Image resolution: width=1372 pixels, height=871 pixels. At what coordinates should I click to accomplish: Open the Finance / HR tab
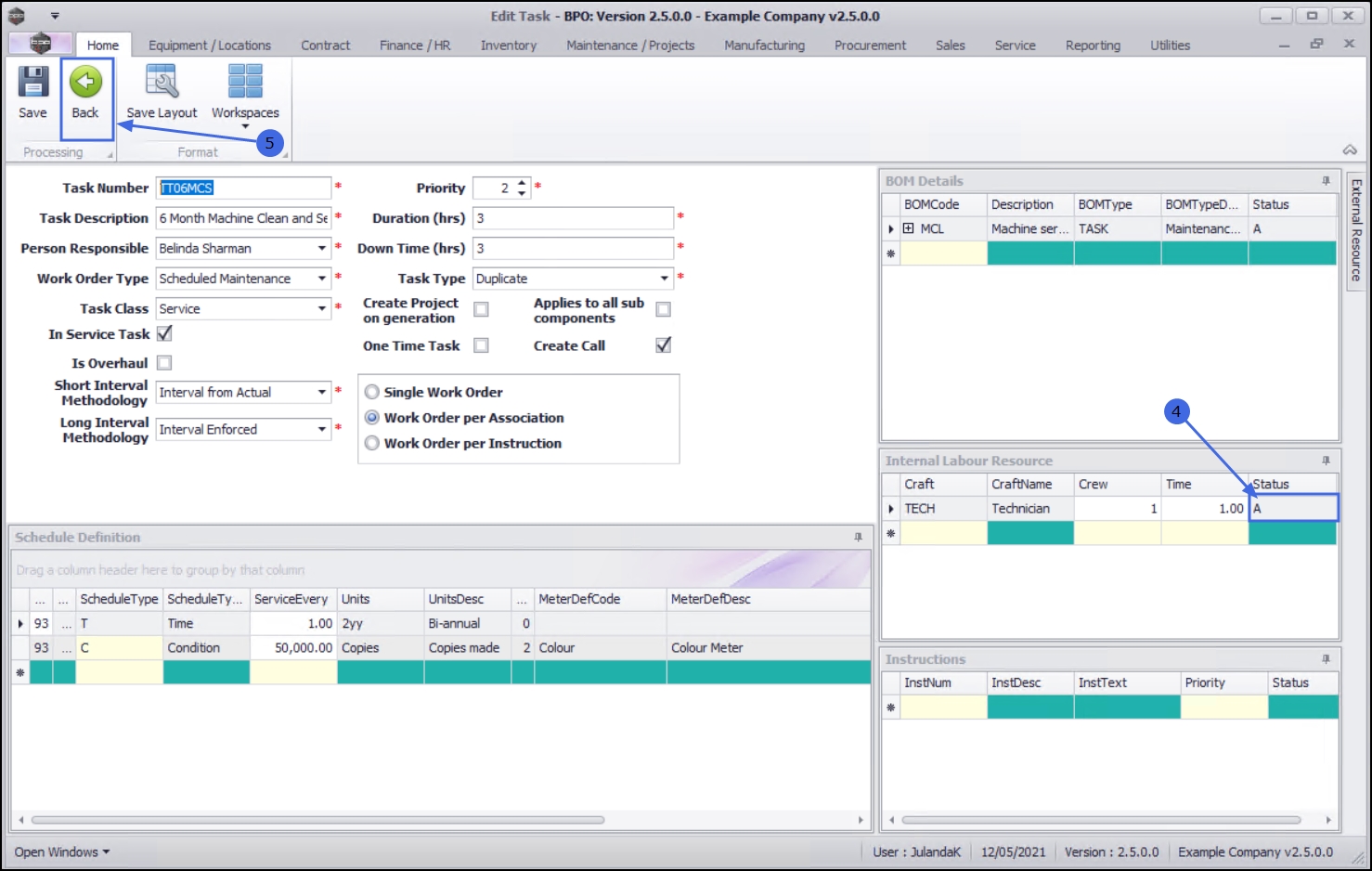click(x=415, y=45)
